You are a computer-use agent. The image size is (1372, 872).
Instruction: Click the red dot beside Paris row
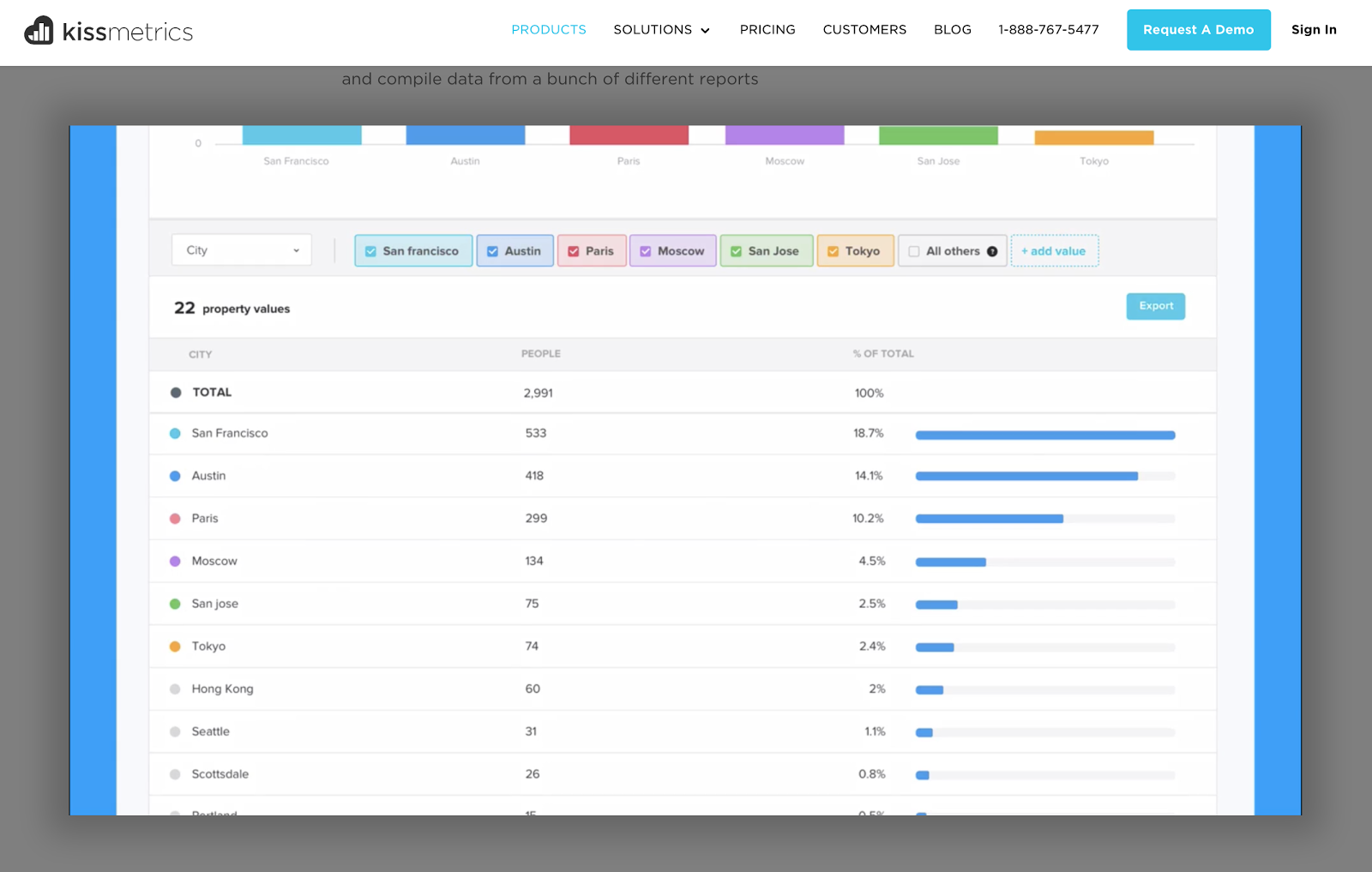175,519
